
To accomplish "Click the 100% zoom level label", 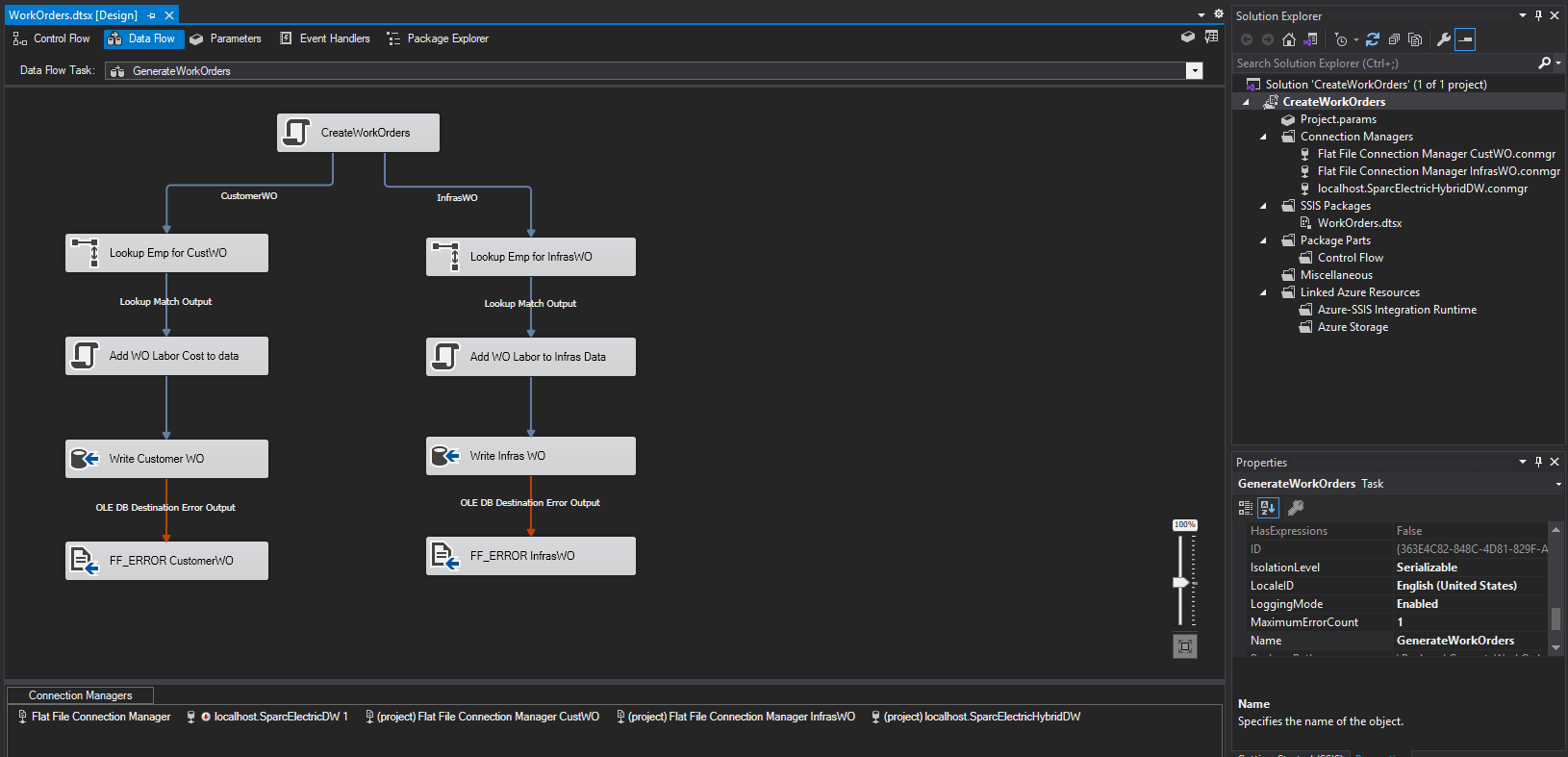I will [1184, 525].
